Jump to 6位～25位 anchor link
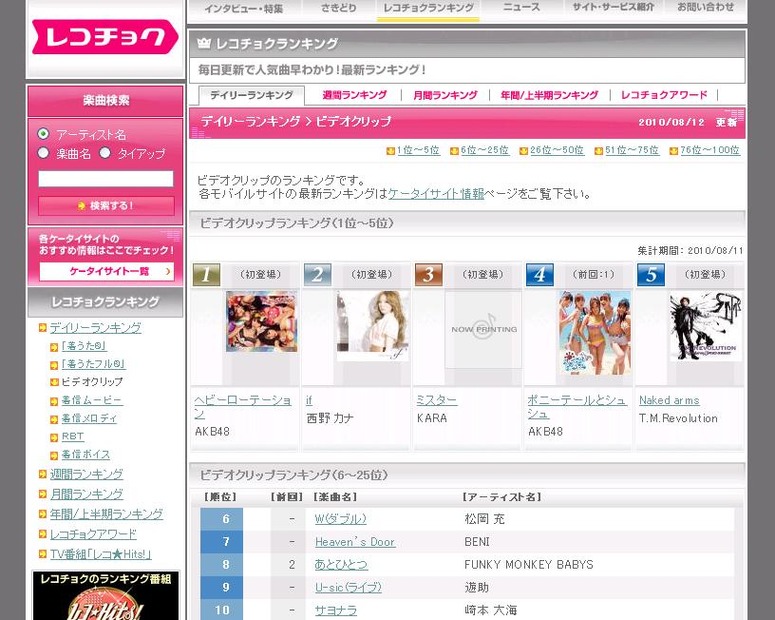The height and width of the screenshot is (620, 775). click(x=485, y=150)
